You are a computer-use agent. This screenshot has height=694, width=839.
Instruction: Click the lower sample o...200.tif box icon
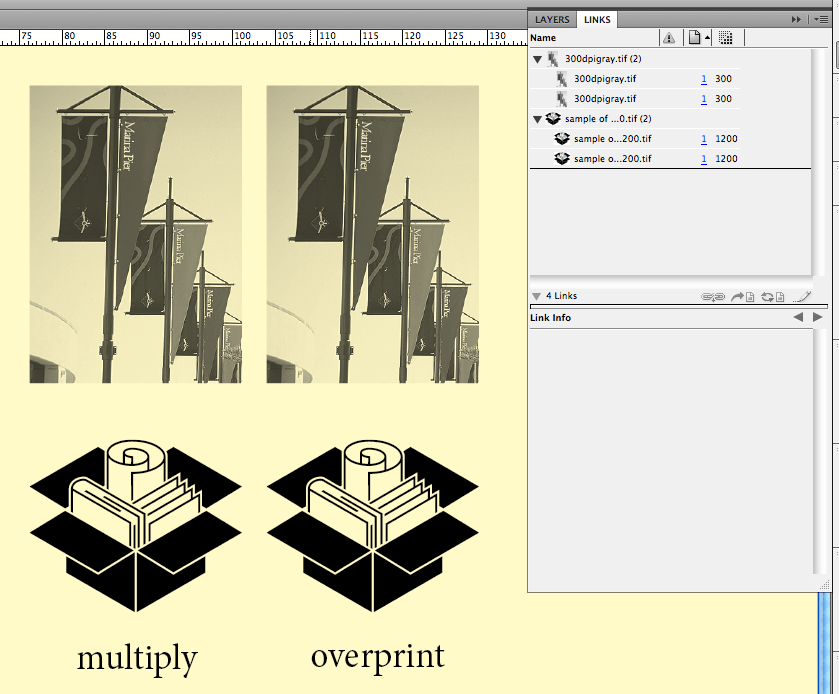coord(561,158)
